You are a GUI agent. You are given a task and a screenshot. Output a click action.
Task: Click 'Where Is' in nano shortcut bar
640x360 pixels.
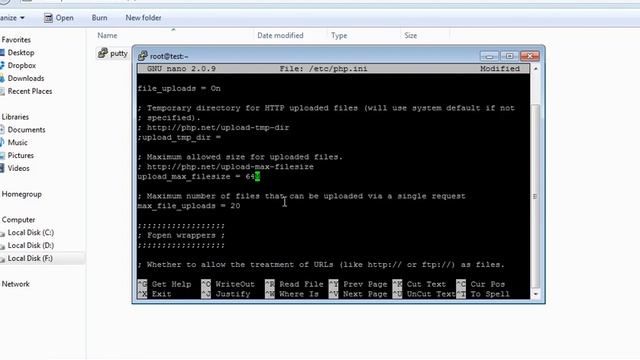point(299,294)
